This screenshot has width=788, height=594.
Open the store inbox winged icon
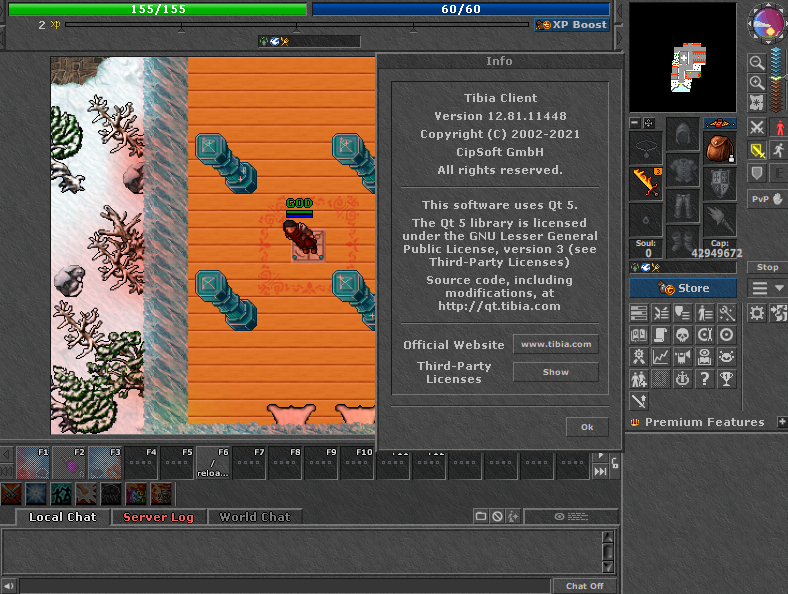(x=720, y=123)
